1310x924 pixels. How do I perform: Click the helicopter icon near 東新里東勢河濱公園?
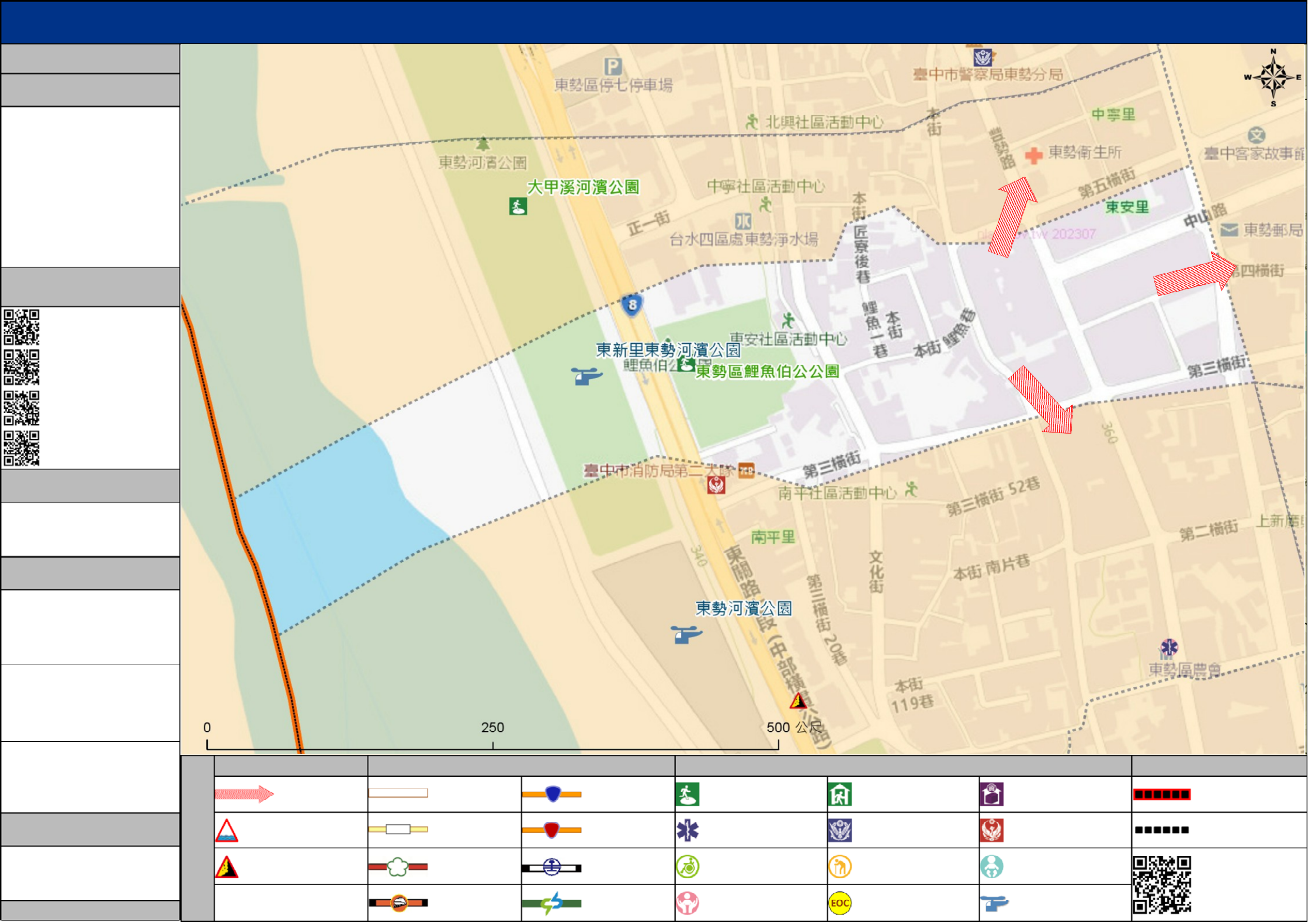[587, 376]
